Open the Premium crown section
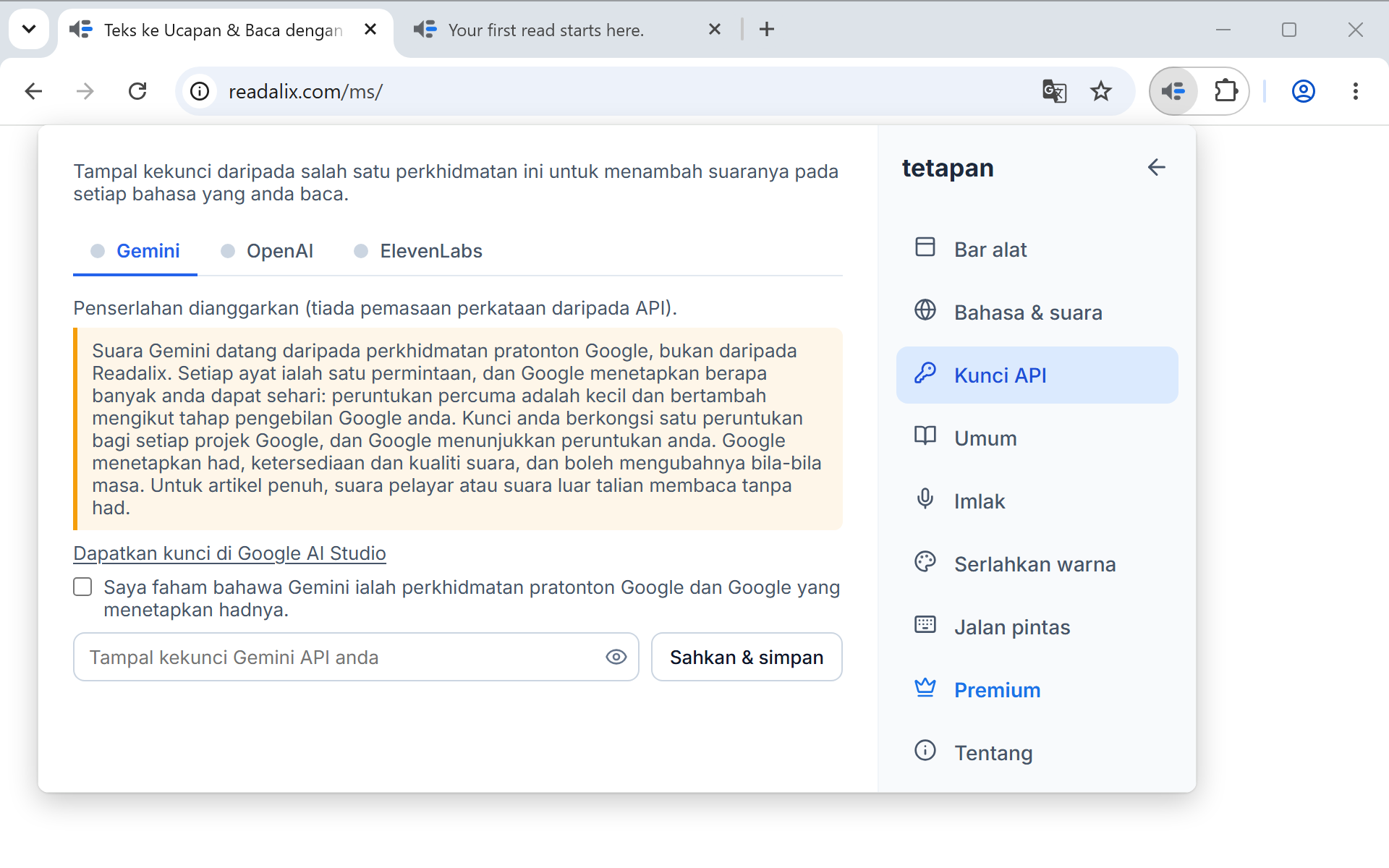Viewport: 1389px width, 868px height. (1037, 690)
